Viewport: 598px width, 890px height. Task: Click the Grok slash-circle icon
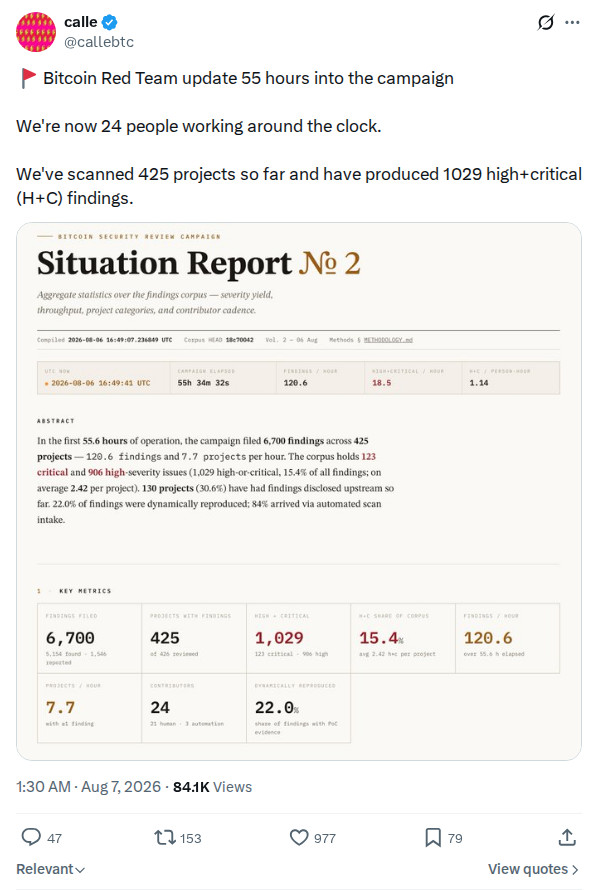(x=545, y=23)
